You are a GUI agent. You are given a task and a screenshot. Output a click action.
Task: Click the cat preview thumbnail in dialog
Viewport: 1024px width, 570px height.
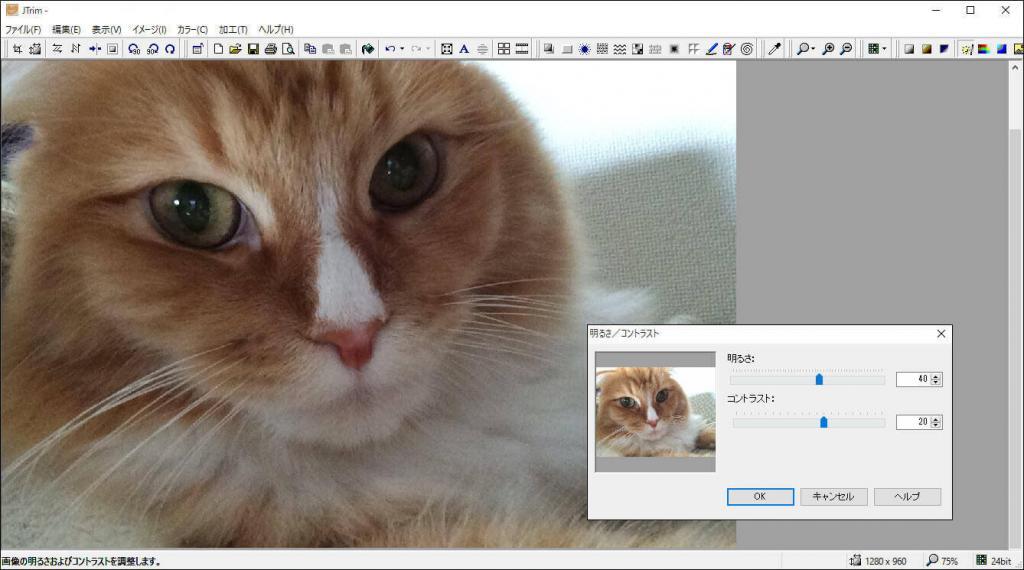point(655,411)
